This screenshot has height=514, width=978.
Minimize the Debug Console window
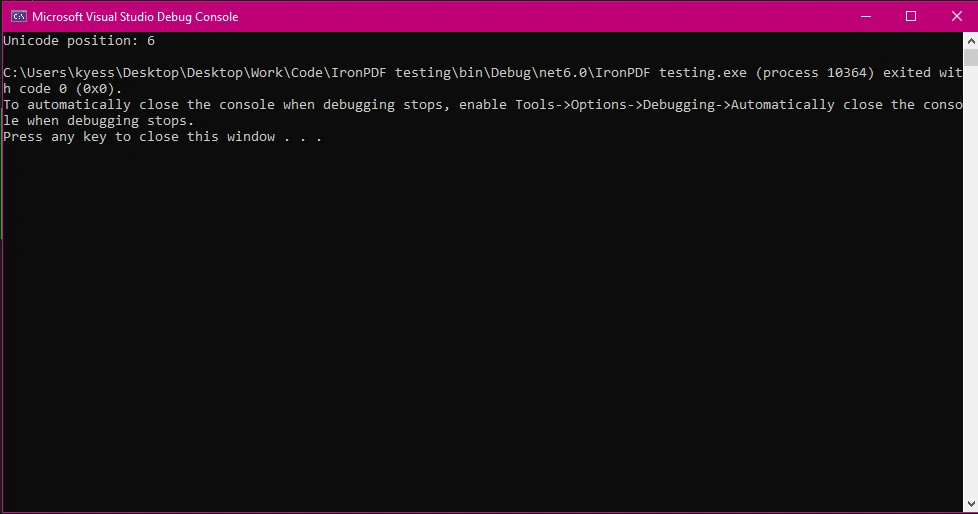pyautogui.click(x=864, y=16)
